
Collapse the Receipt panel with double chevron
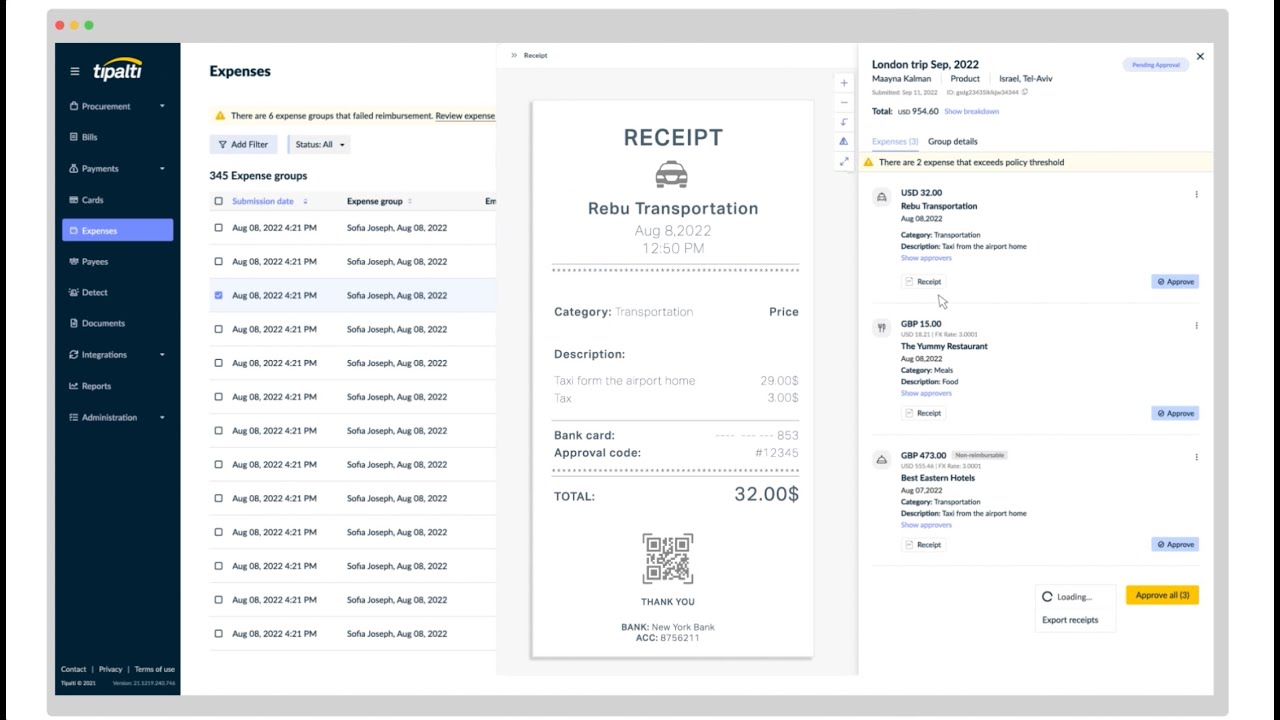pyautogui.click(x=514, y=55)
